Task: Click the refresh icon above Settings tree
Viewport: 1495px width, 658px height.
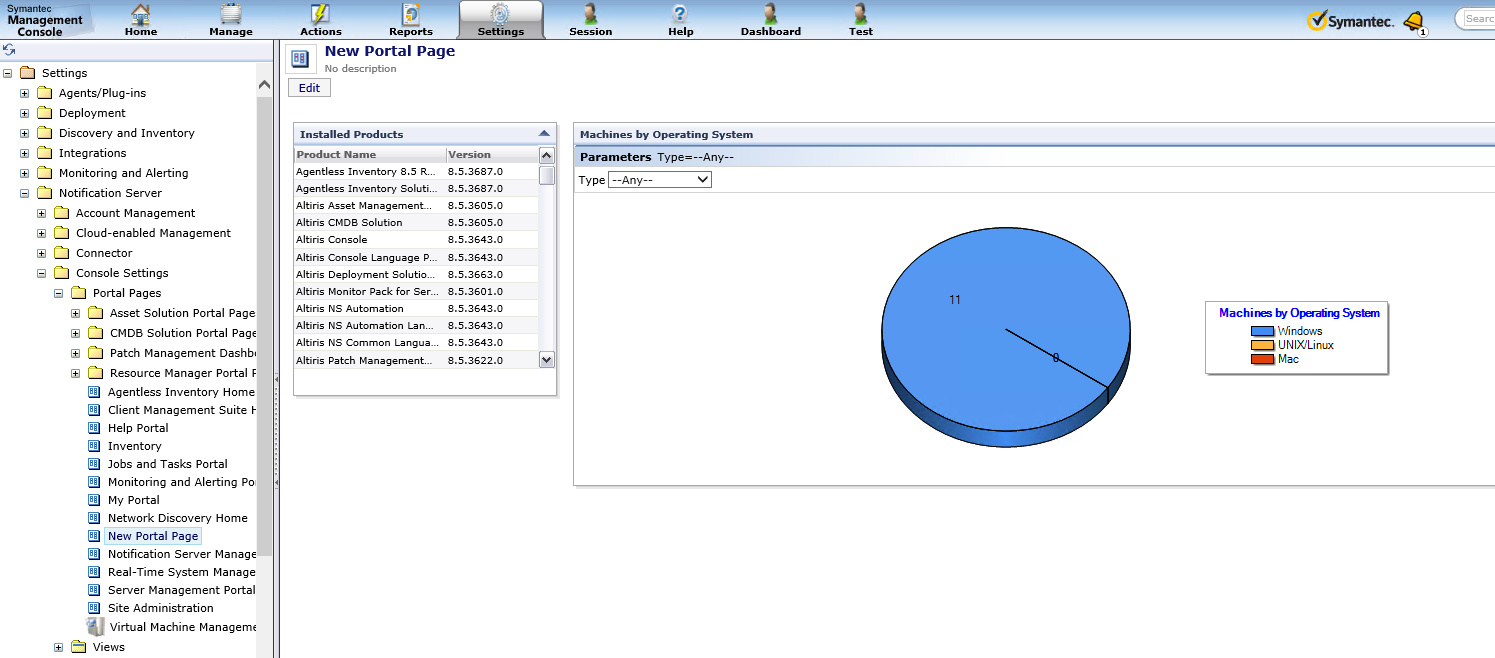Action: [9, 50]
